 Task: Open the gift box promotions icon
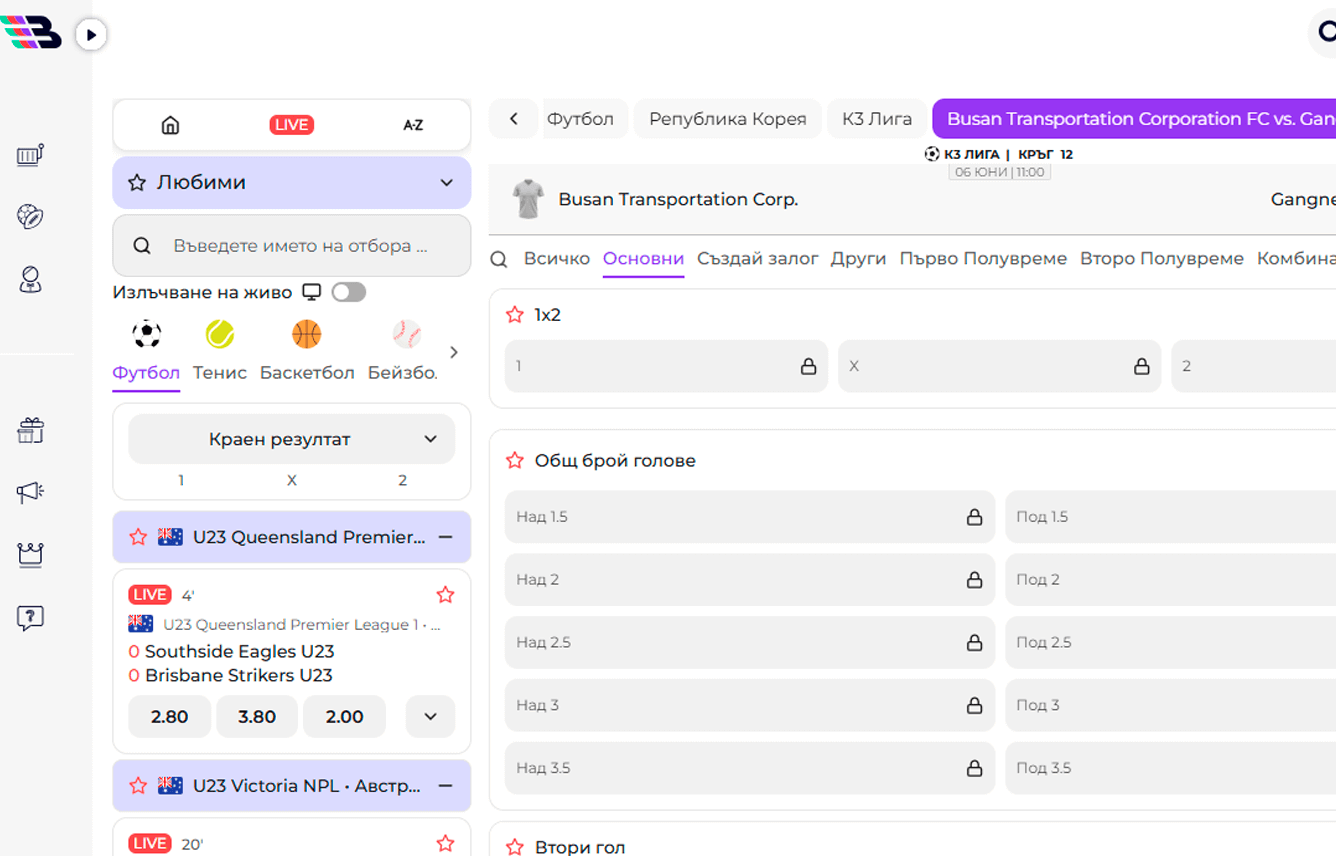(30, 430)
